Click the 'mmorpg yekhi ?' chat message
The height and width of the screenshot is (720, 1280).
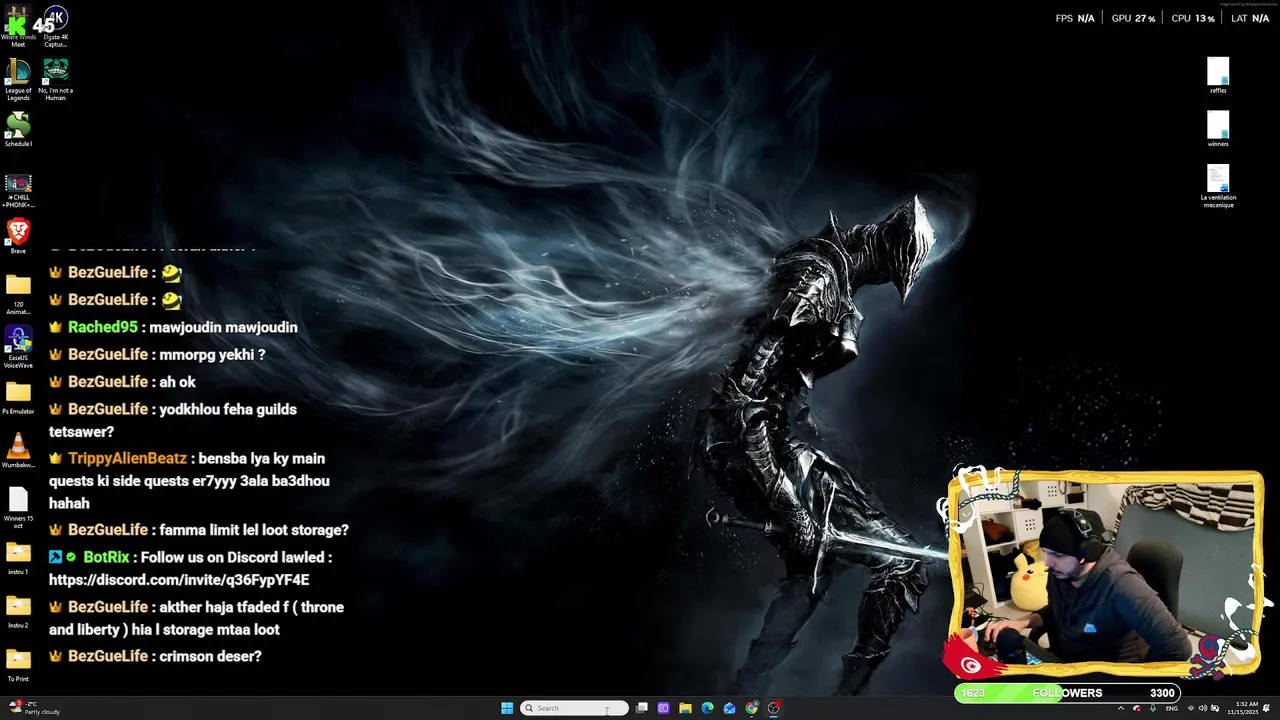click(x=212, y=354)
